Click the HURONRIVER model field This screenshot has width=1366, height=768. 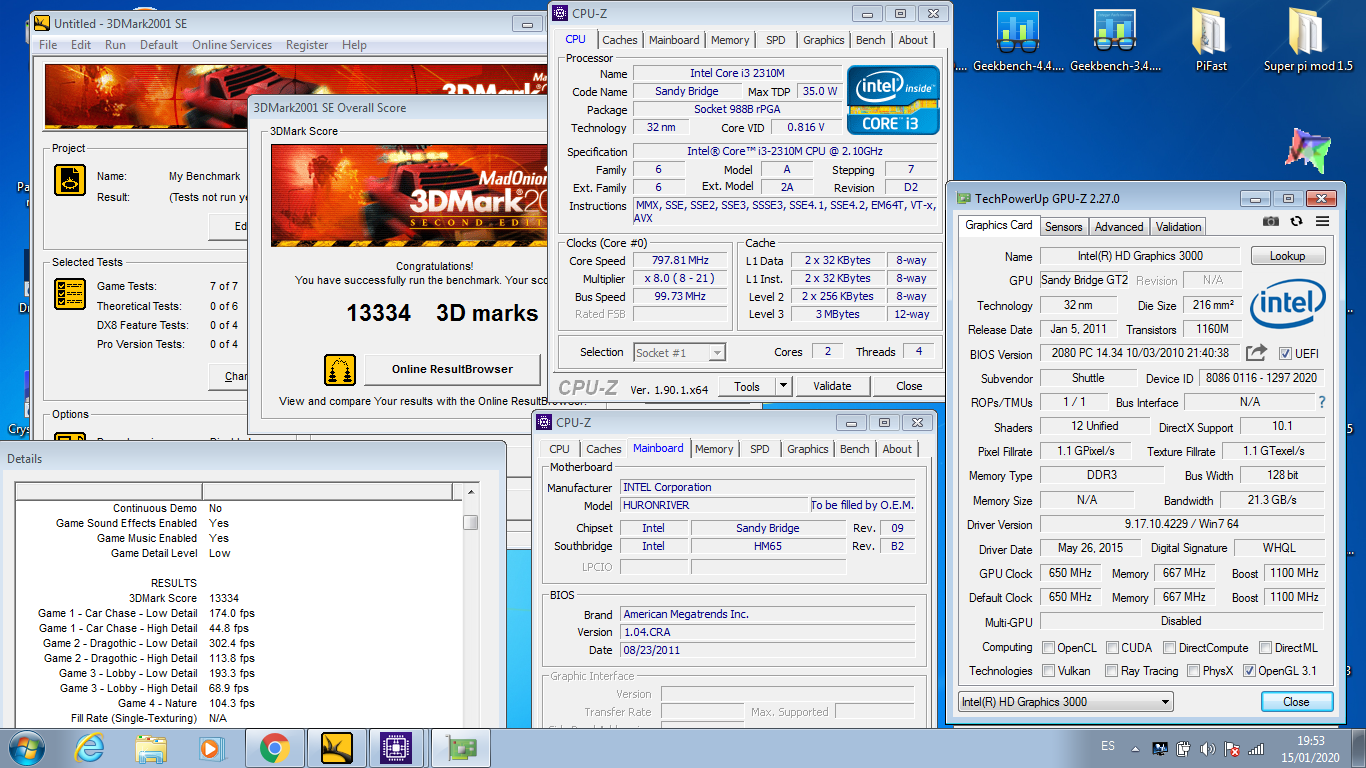(x=714, y=505)
